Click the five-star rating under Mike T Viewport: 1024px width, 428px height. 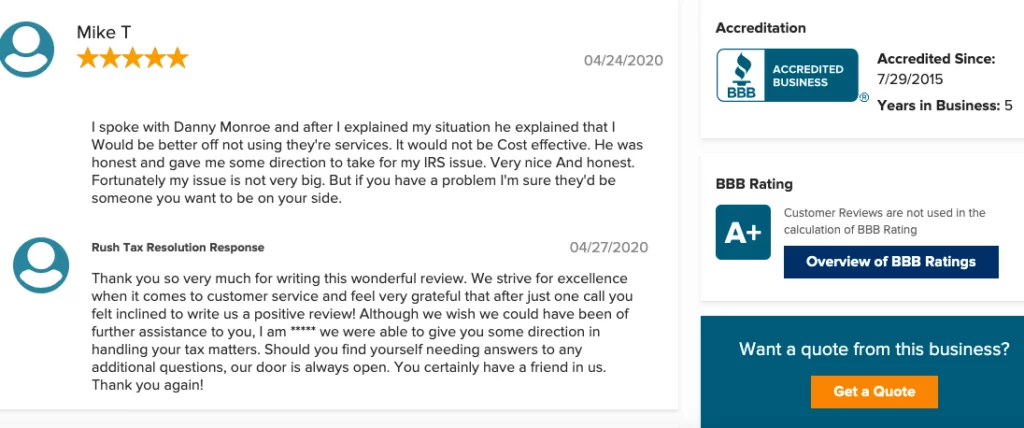[133, 58]
